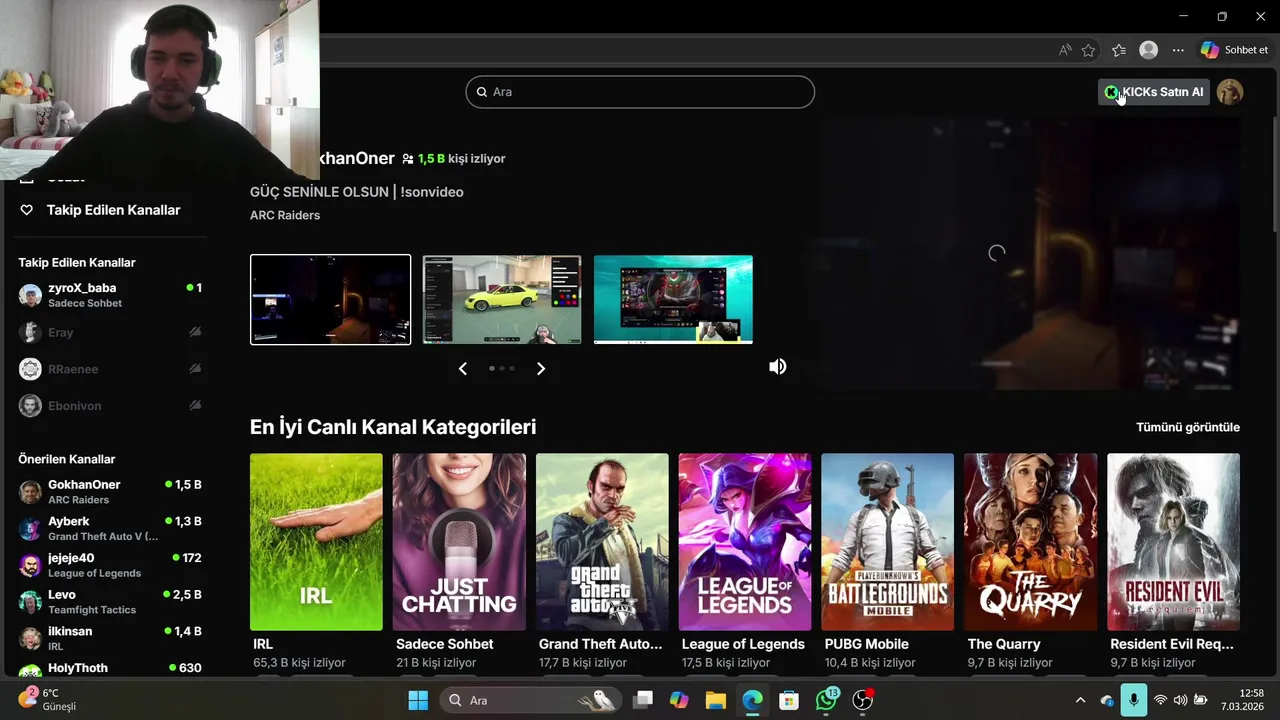1280x720 pixels.
Task: Click the Read Aloud icon in address bar
Action: click(x=1065, y=50)
